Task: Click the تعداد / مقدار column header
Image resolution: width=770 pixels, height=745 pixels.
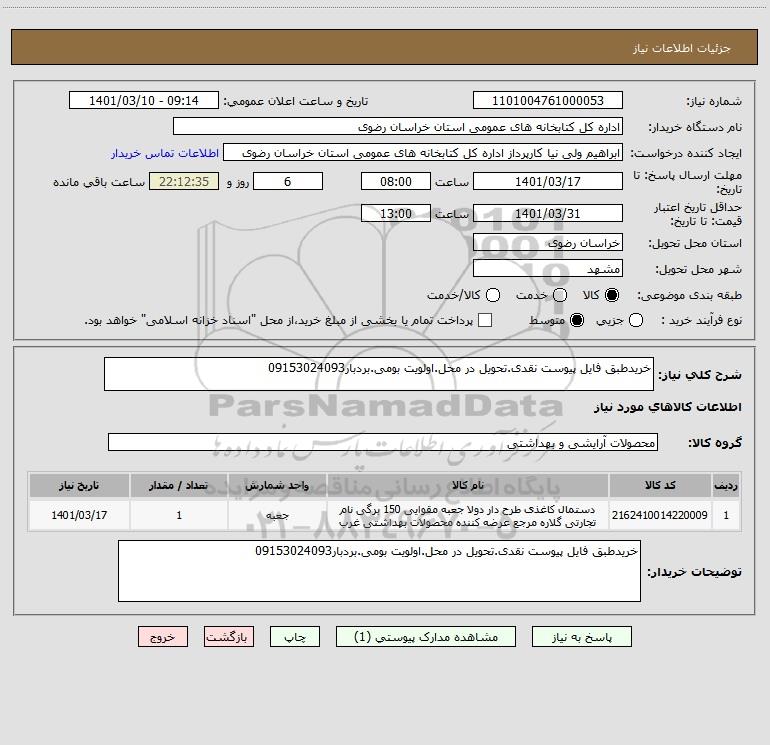Action: click(x=179, y=485)
